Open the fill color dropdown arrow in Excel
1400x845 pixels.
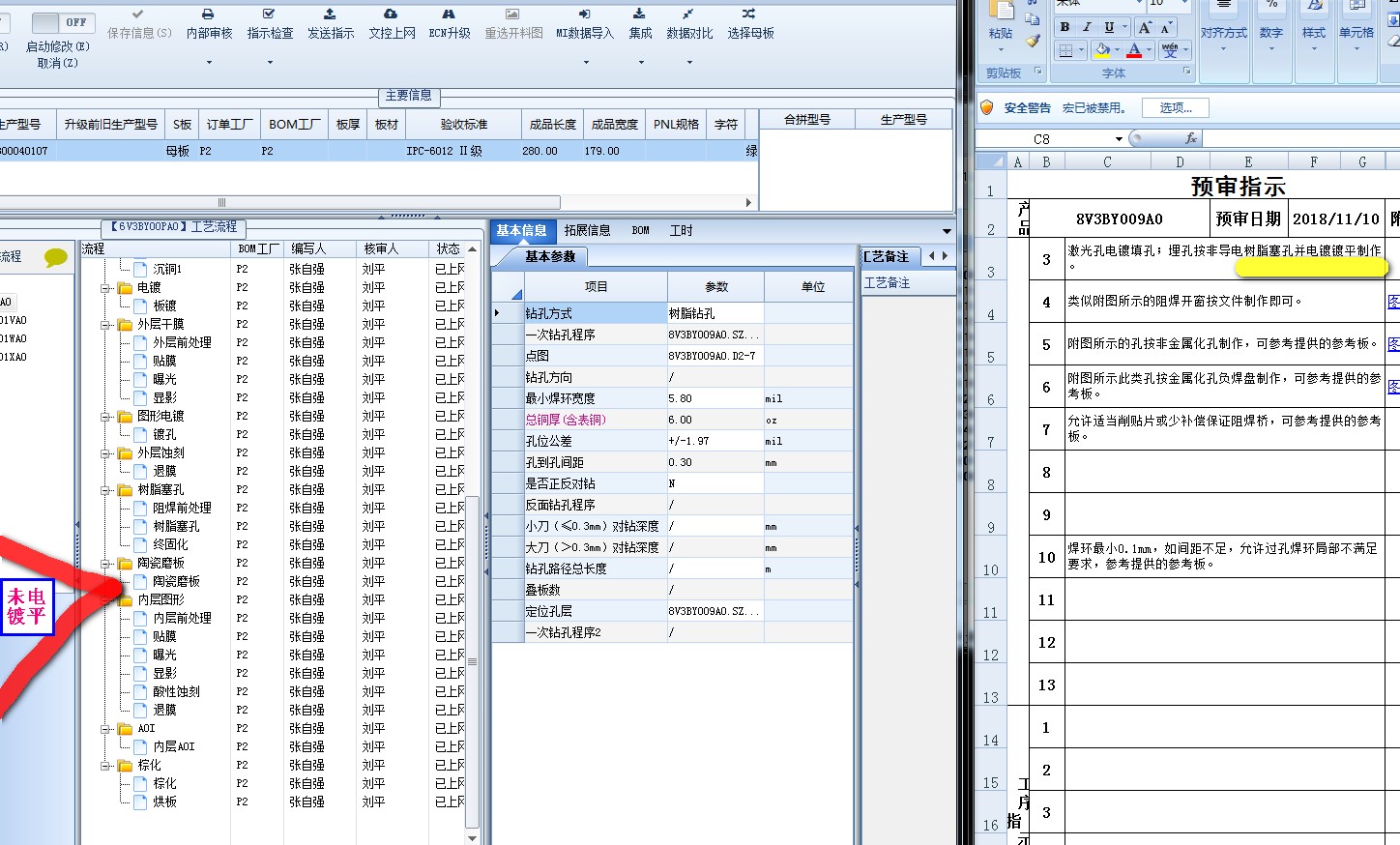click(1117, 50)
